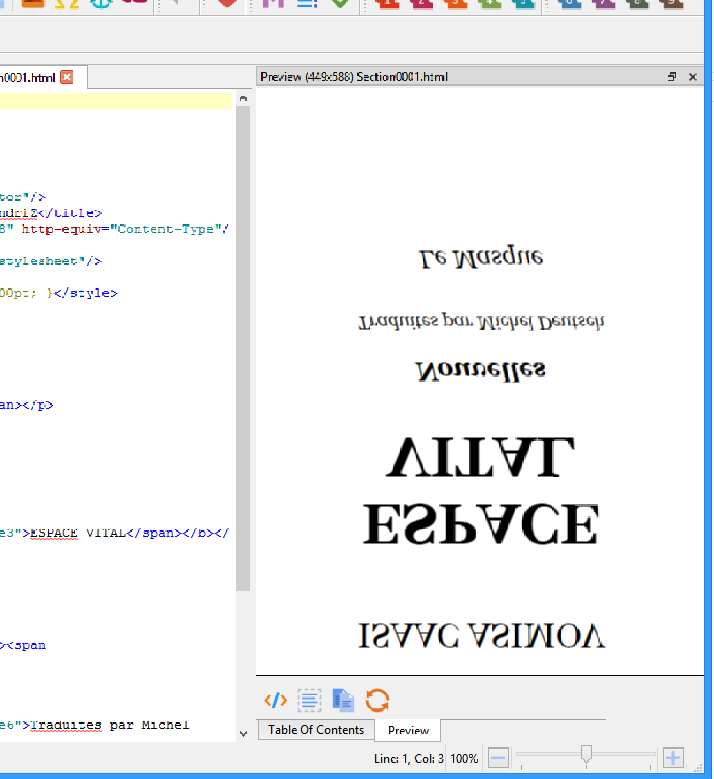The height and width of the screenshot is (779, 714).
Task: Click the Select All icon in Preview
Action: (309, 700)
